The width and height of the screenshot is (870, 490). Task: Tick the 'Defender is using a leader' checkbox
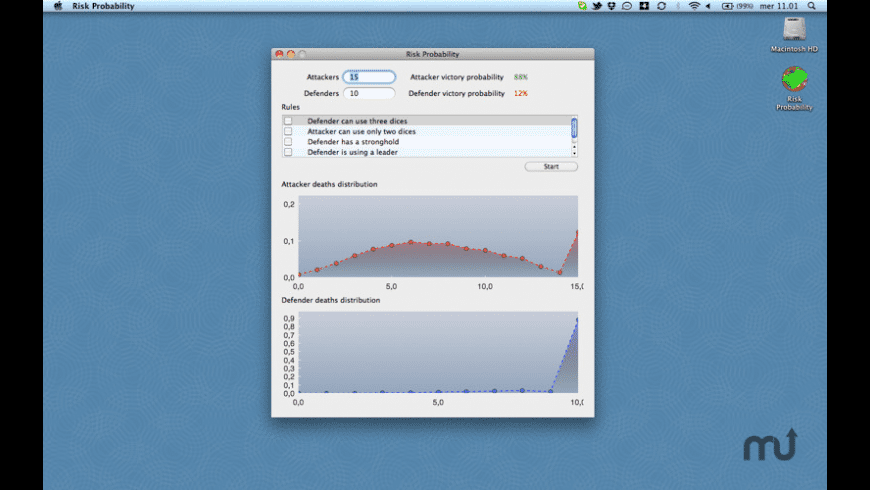coord(288,152)
